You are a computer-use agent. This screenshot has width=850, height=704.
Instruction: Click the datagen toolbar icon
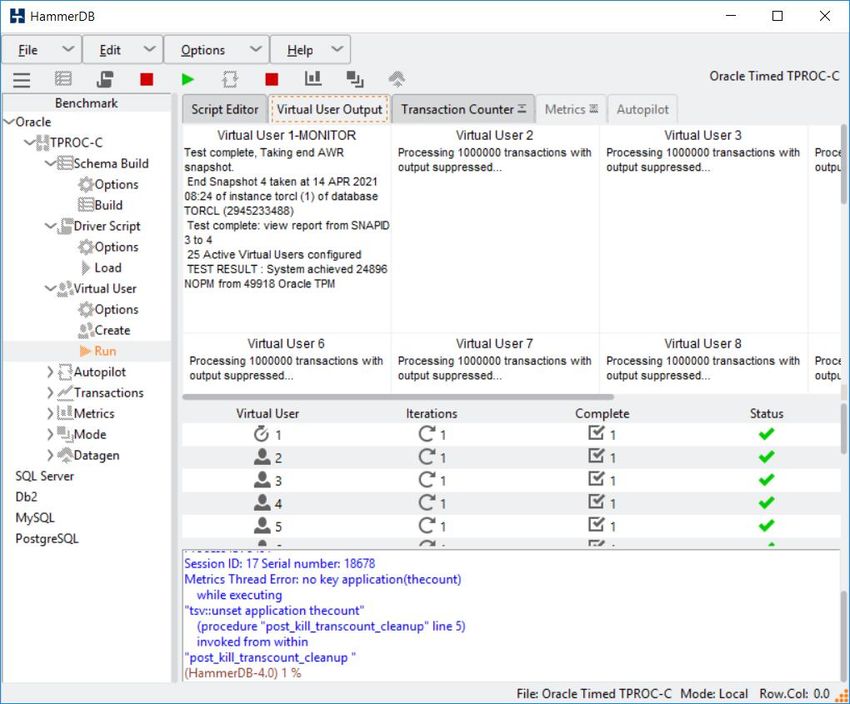397,80
